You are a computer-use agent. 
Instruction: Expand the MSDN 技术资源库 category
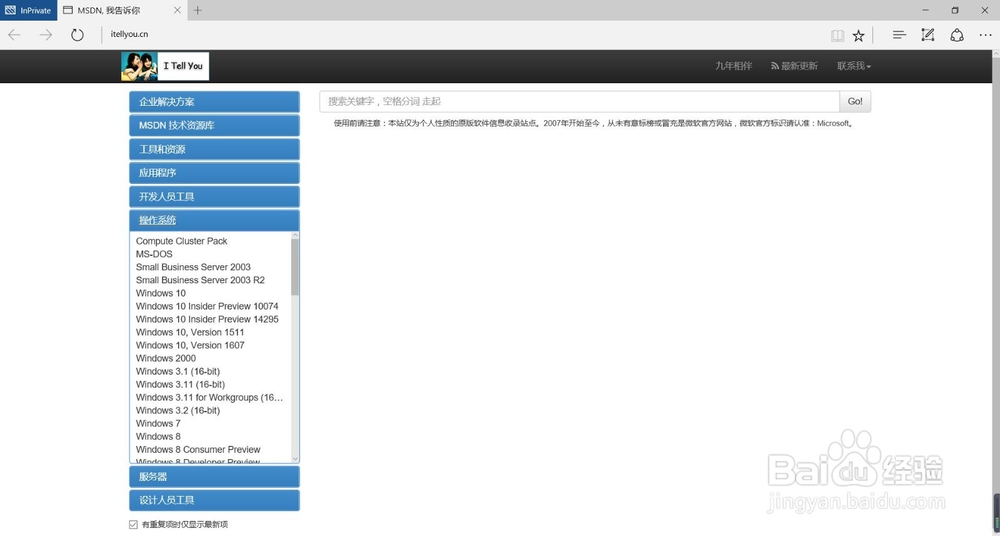214,126
